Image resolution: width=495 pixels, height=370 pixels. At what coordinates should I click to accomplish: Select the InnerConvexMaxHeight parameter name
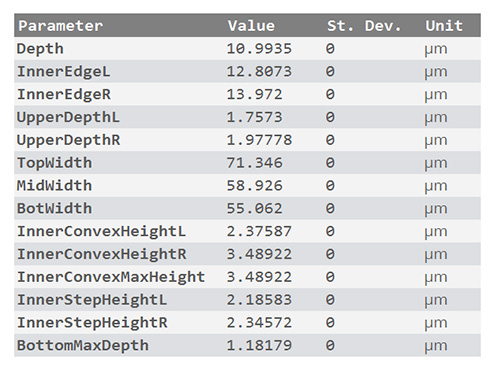tap(111, 277)
